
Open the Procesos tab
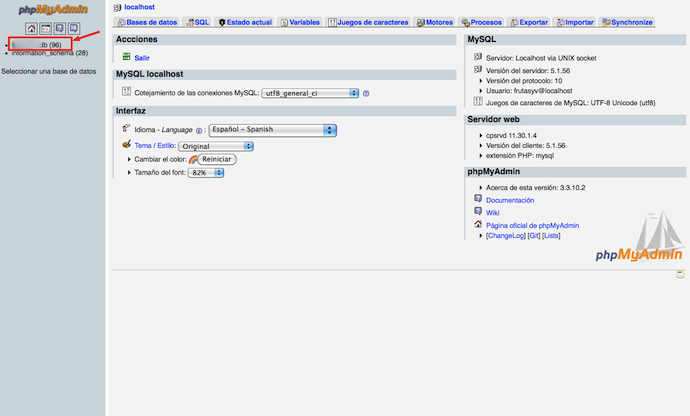tap(481, 22)
